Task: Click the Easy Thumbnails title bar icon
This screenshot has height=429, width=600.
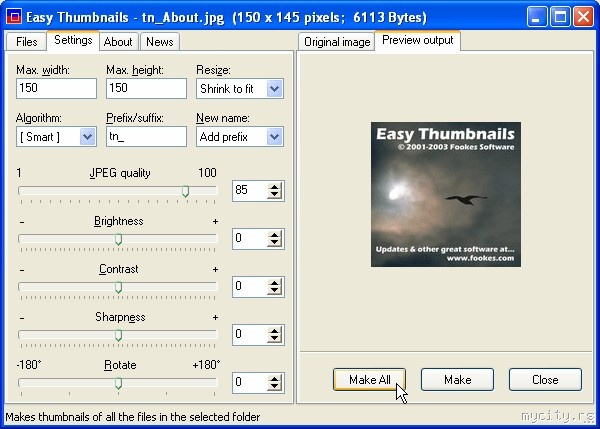Action: [14, 17]
